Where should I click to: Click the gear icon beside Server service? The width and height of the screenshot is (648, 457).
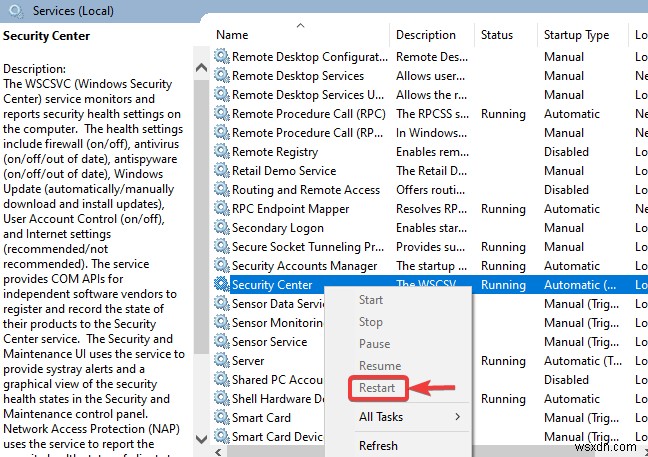click(222, 361)
